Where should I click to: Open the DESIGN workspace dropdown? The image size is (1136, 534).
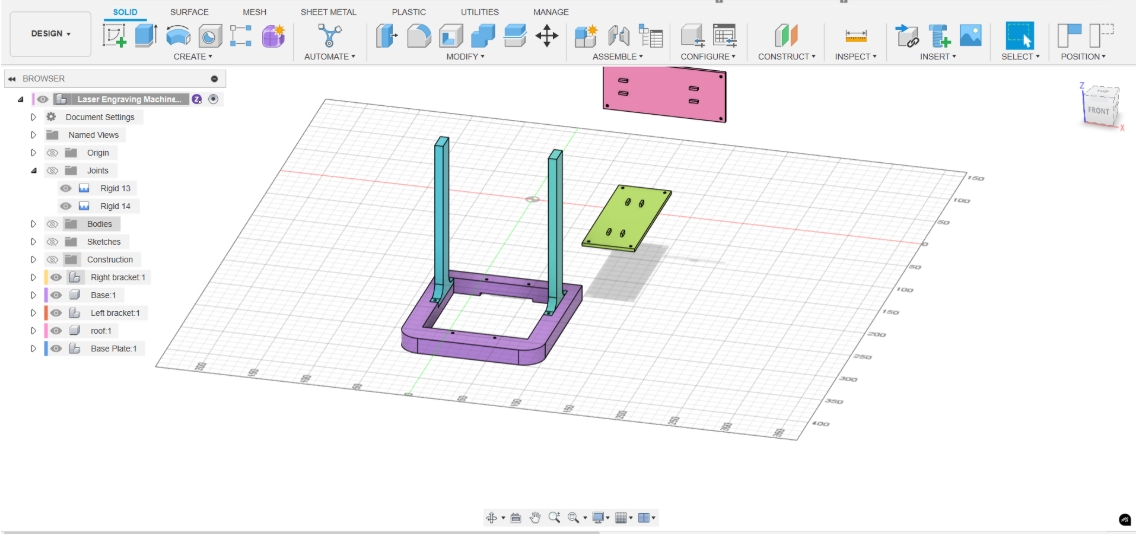pos(51,34)
